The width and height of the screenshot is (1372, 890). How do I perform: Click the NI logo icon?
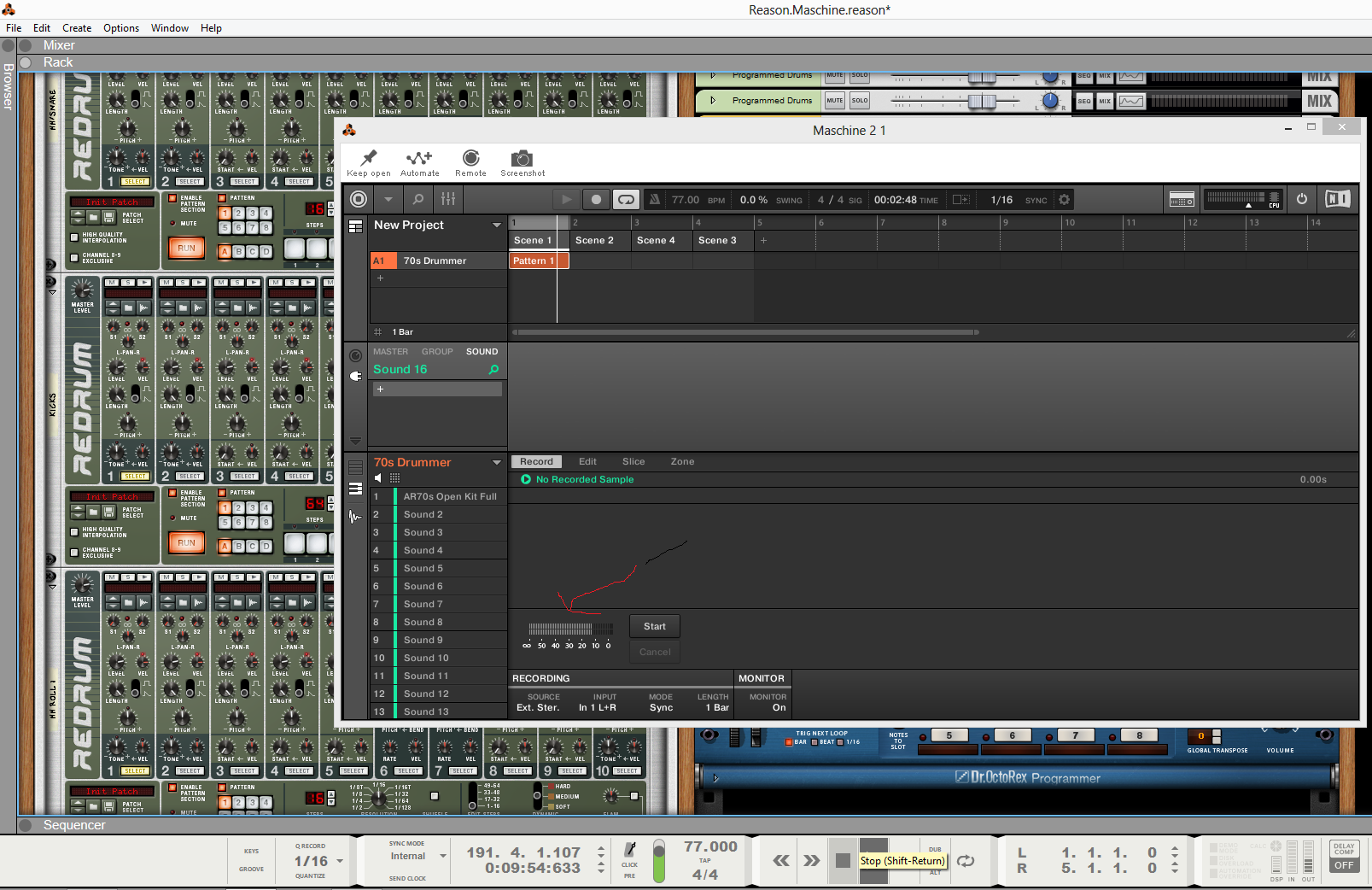click(1337, 199)
